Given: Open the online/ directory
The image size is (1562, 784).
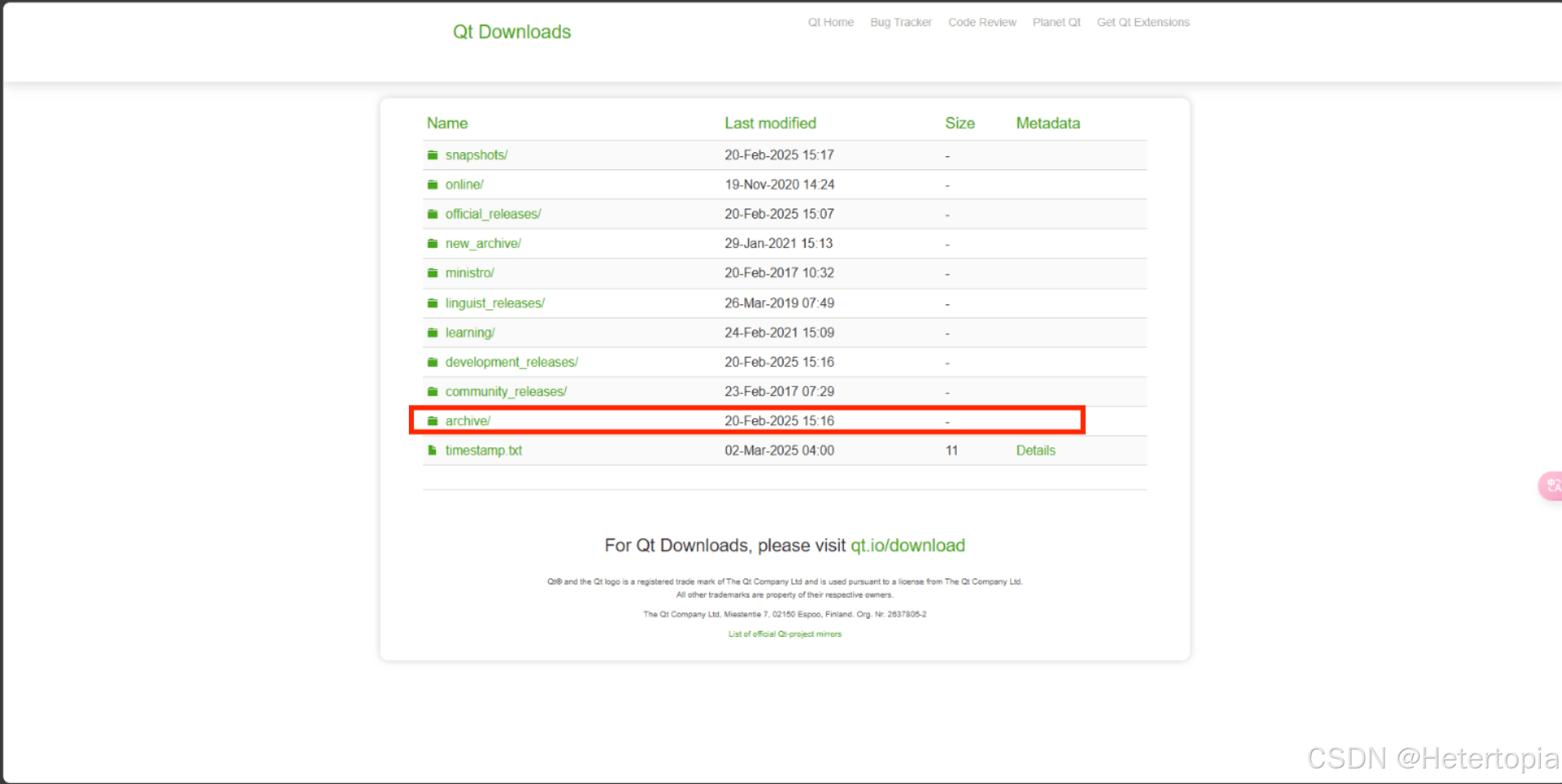Looking at the screenshot, I should (465, 185).
